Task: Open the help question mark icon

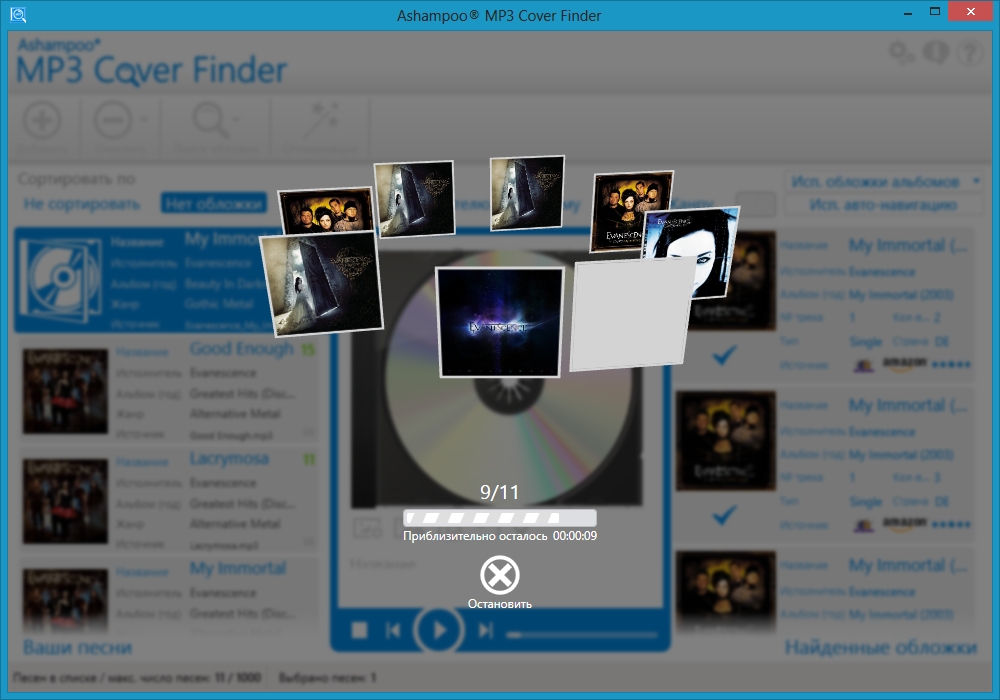Action: click(970, 52)
